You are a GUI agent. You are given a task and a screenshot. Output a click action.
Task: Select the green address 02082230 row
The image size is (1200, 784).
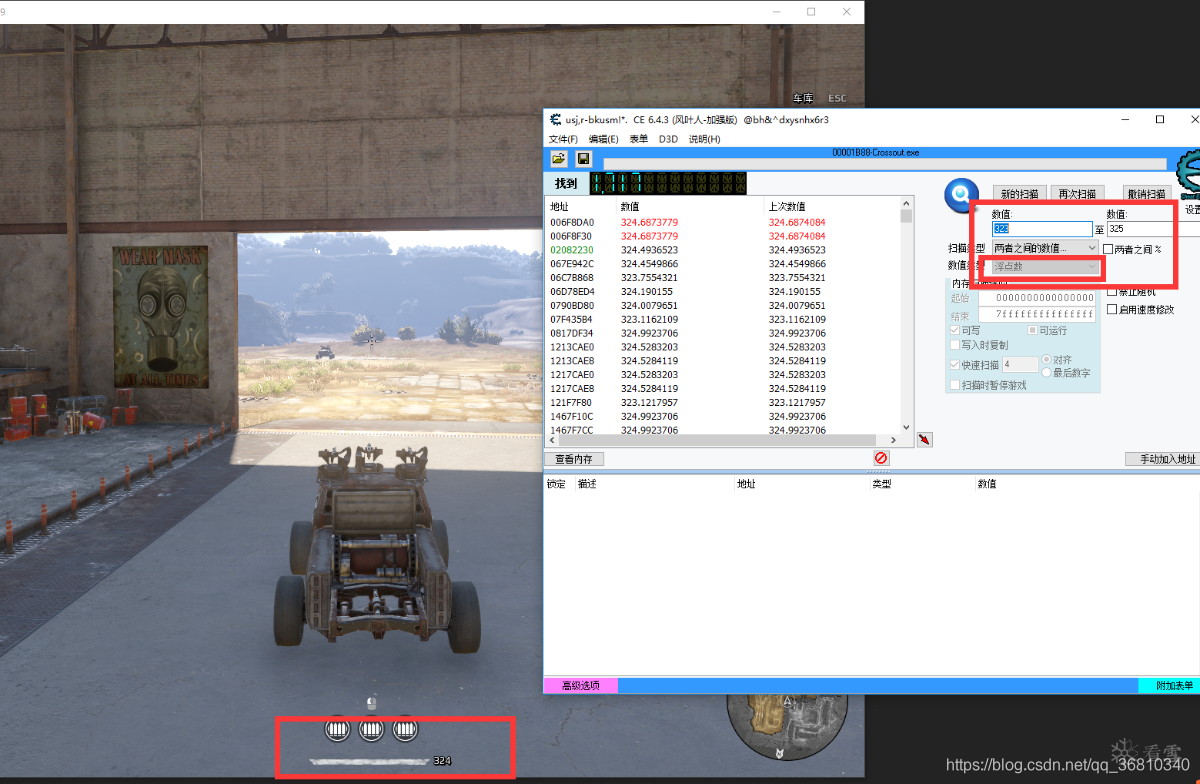click(722, 250)
